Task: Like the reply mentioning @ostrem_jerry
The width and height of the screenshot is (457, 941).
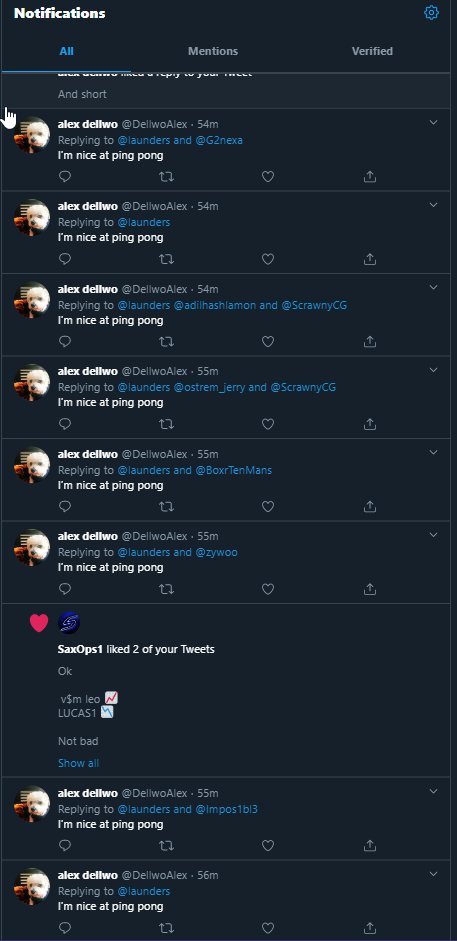Action: click(x=268, y=424)
